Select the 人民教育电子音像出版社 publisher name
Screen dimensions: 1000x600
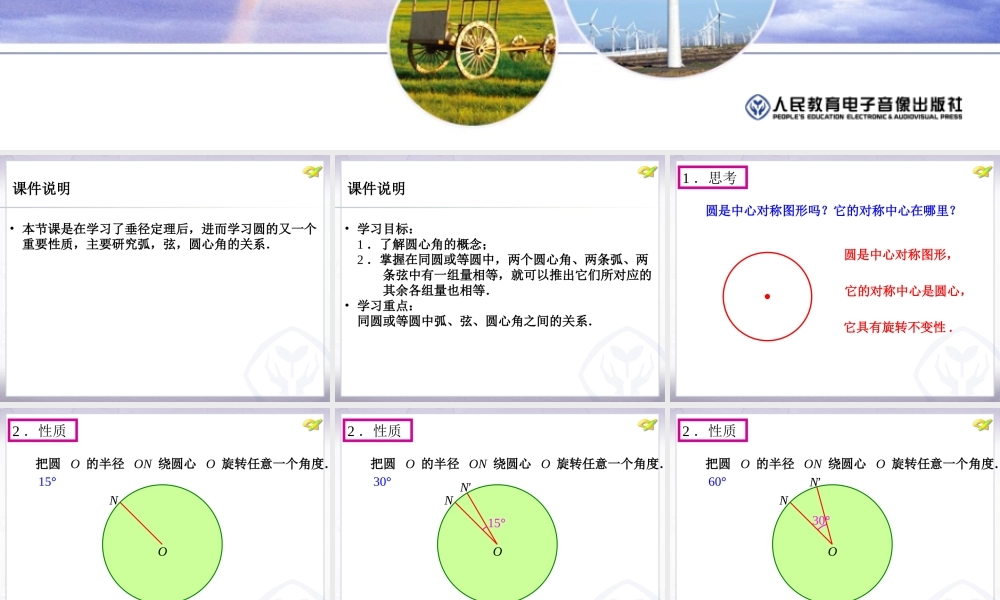pos(867,104)
